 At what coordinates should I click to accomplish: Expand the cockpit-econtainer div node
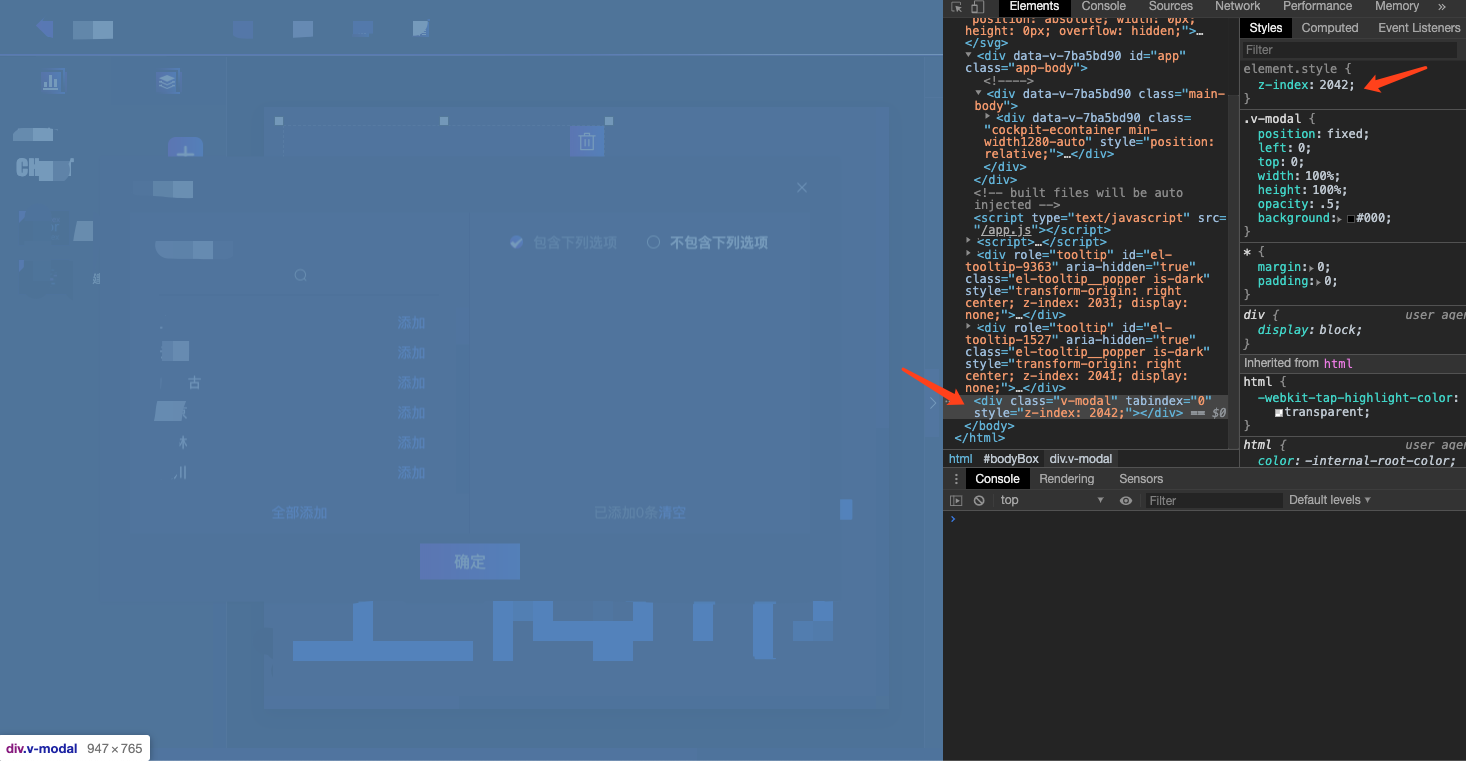click(x=989, y=118)
